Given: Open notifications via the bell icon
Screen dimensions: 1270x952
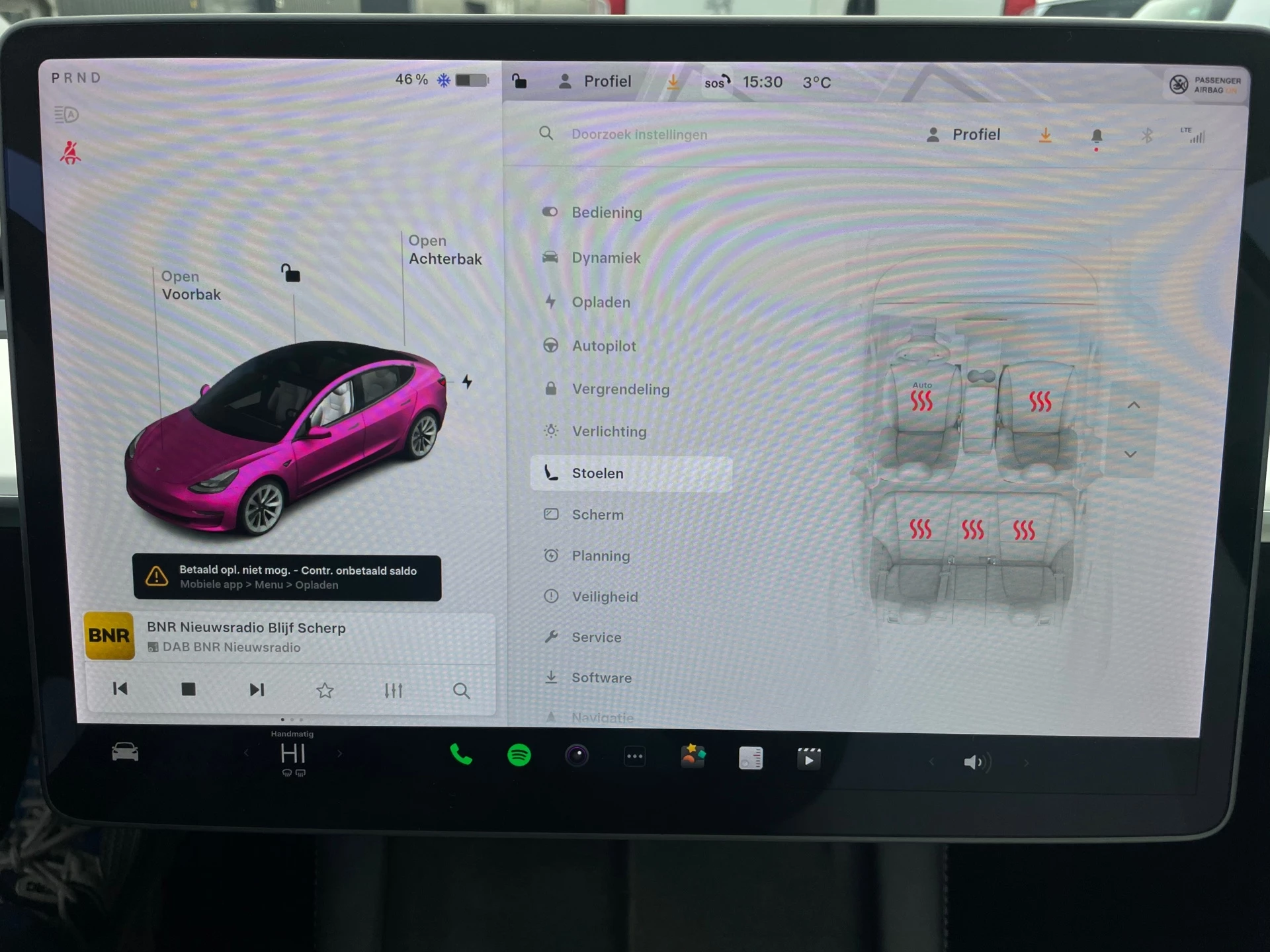Looking at the screenshot, I should tap(1098, 135).
